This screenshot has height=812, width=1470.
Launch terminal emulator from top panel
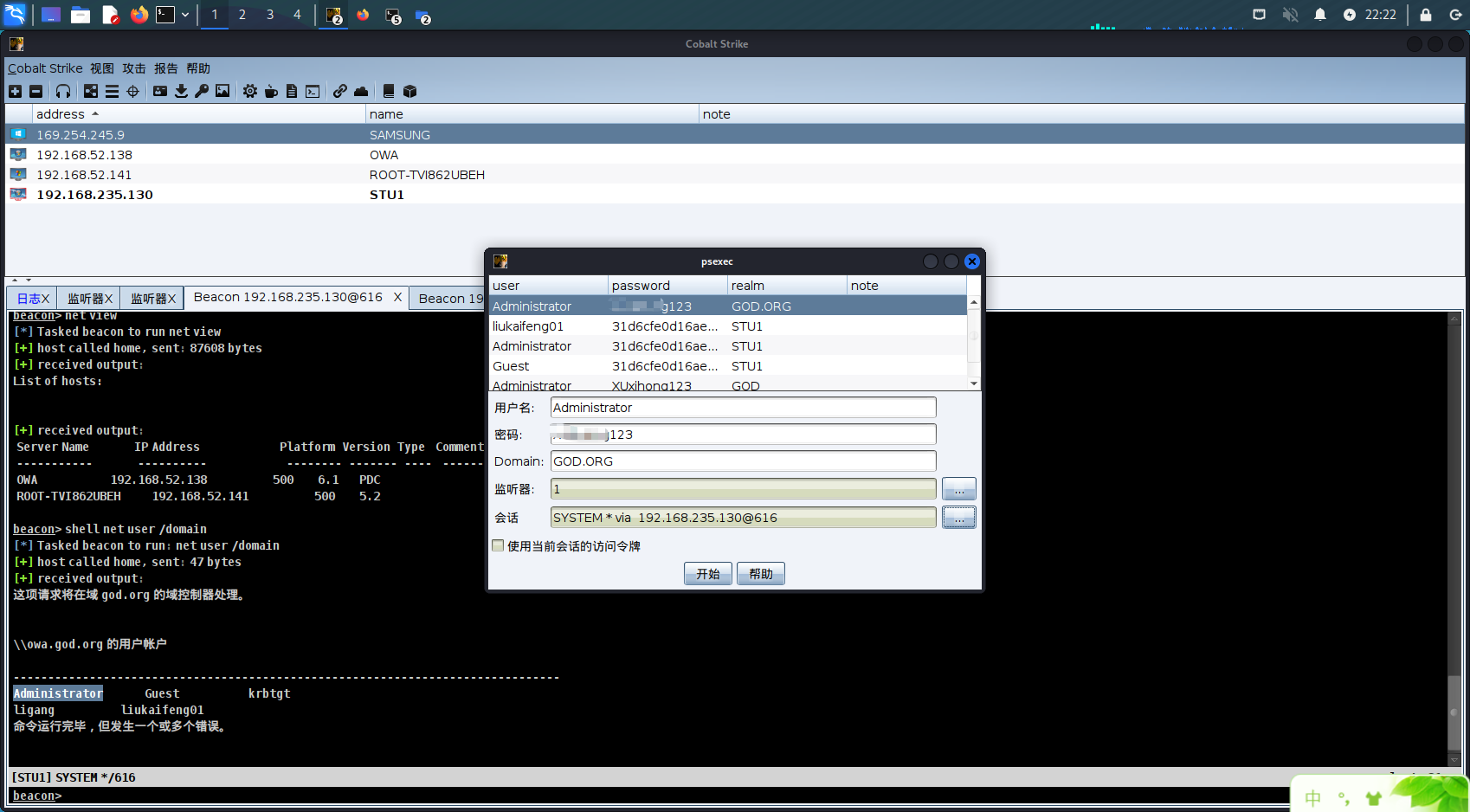click(165, 15)
